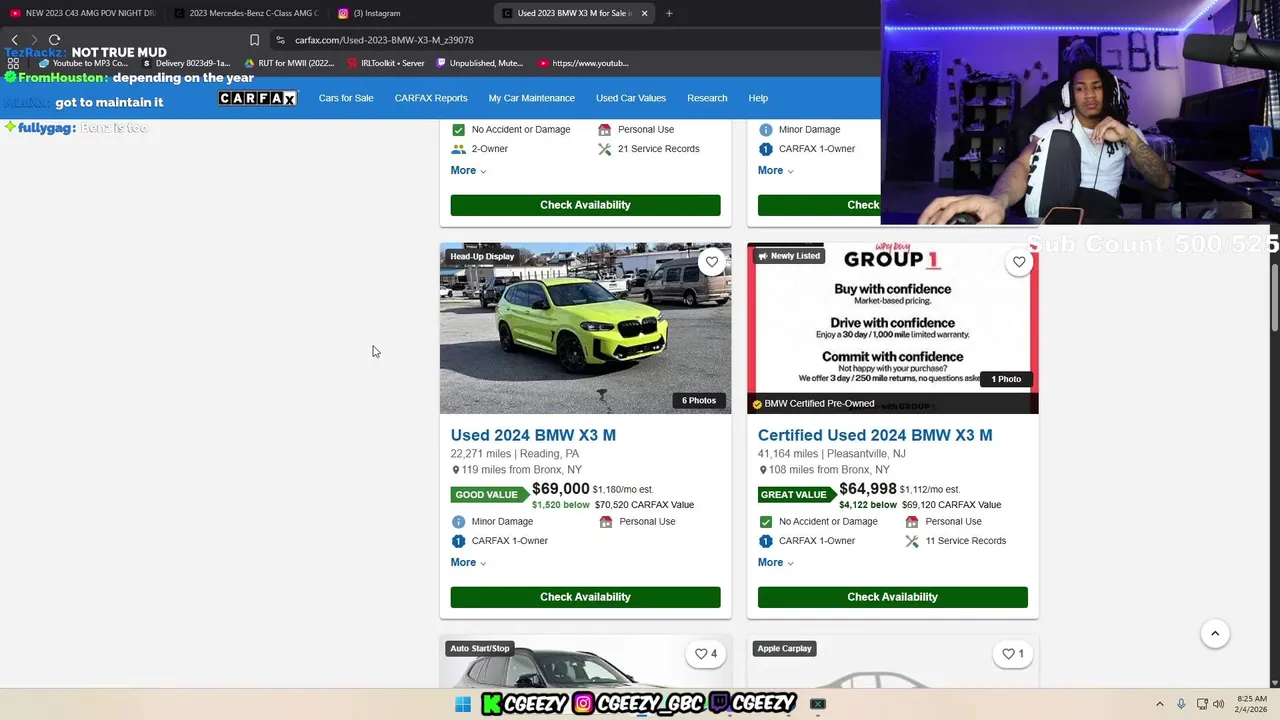The height and width of the screenshot is (720, 1280).
Task: Open the Youtube to MP3 bookmark
Action: [83, 63]
